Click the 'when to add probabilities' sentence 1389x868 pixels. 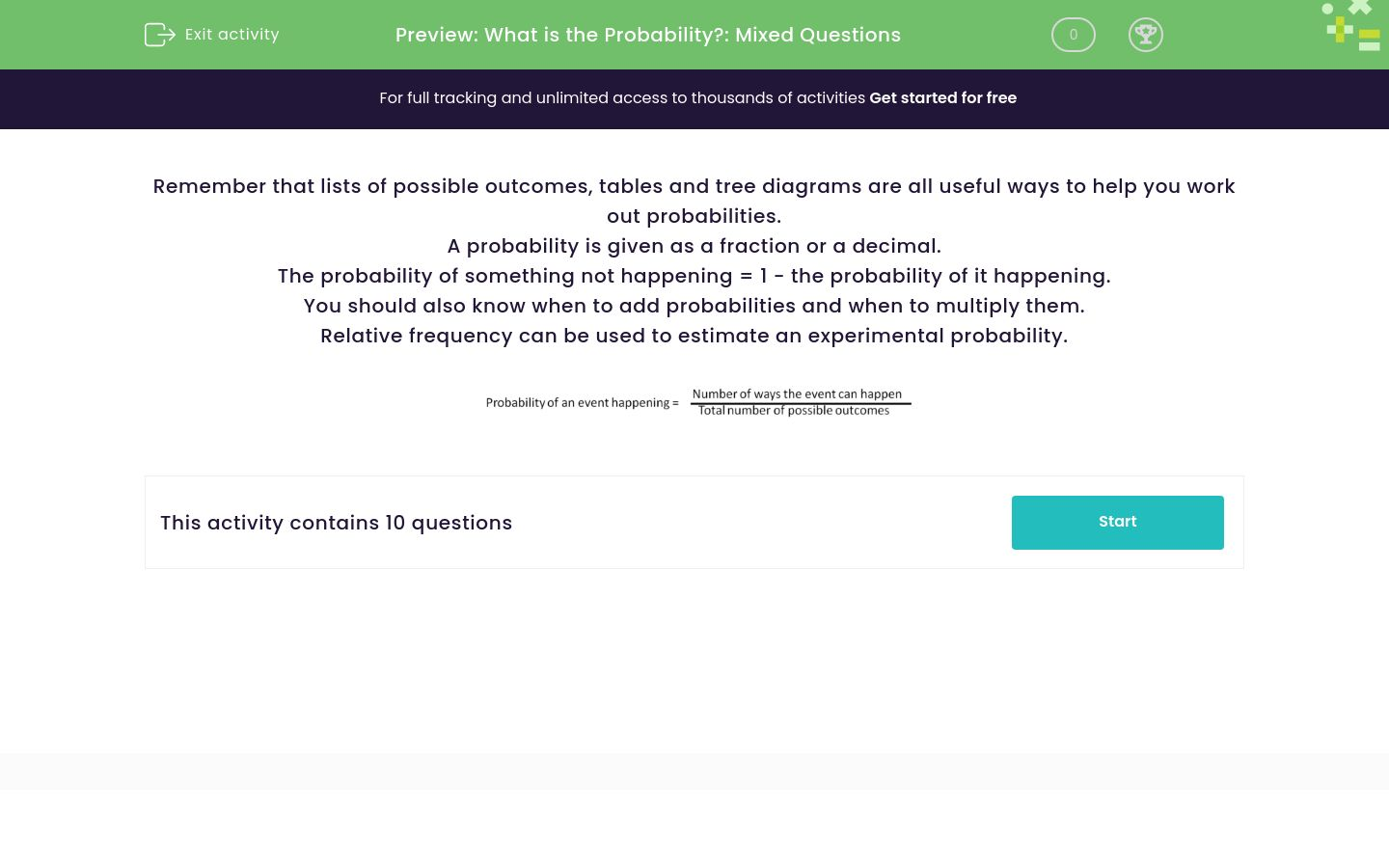pyautogui.click(x=694, y=306)
